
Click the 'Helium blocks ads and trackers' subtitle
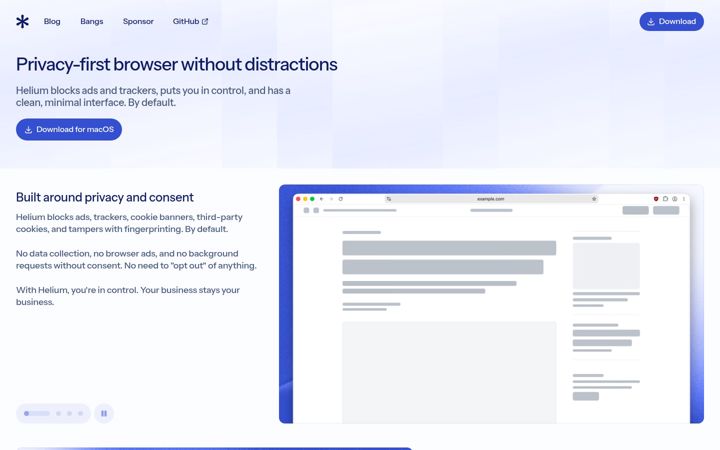click(x=153, y=96)
